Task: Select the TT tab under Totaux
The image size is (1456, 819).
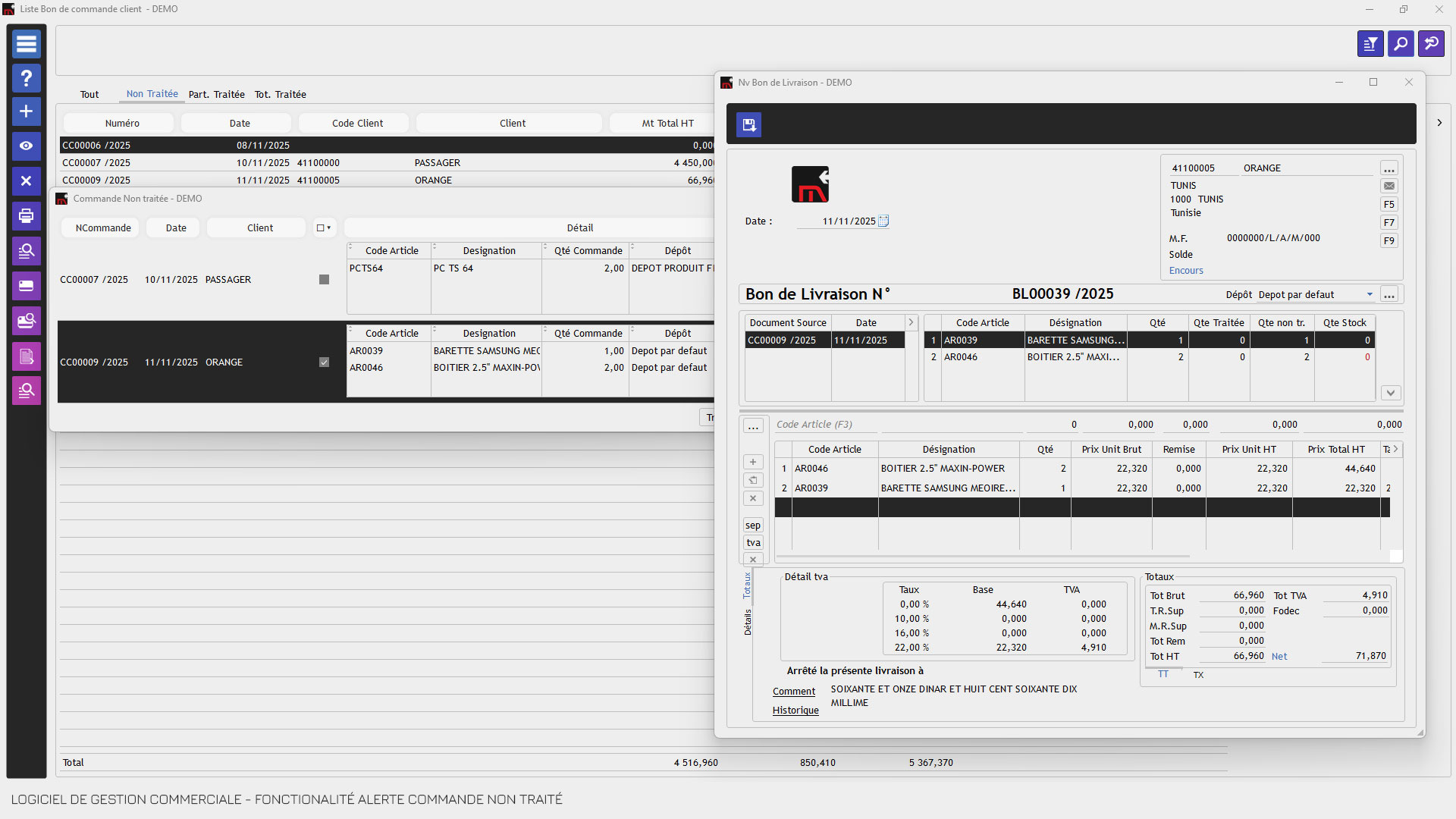Action: pos(1163,675)
